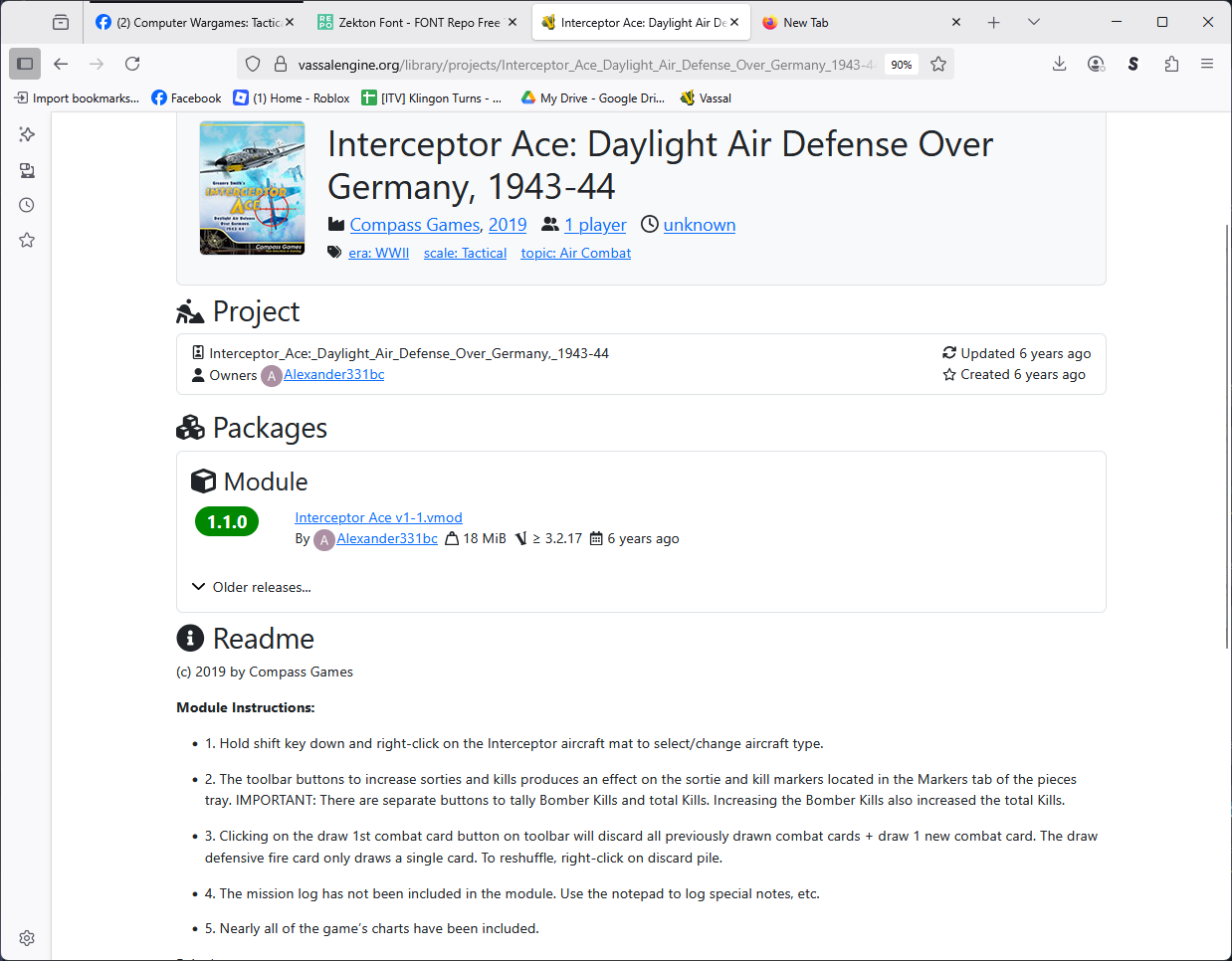The width and height of the screenshot is (1232, 961).
Task: Download Interceptor Ace v1-1.vmod
Action: click(378, 517)
